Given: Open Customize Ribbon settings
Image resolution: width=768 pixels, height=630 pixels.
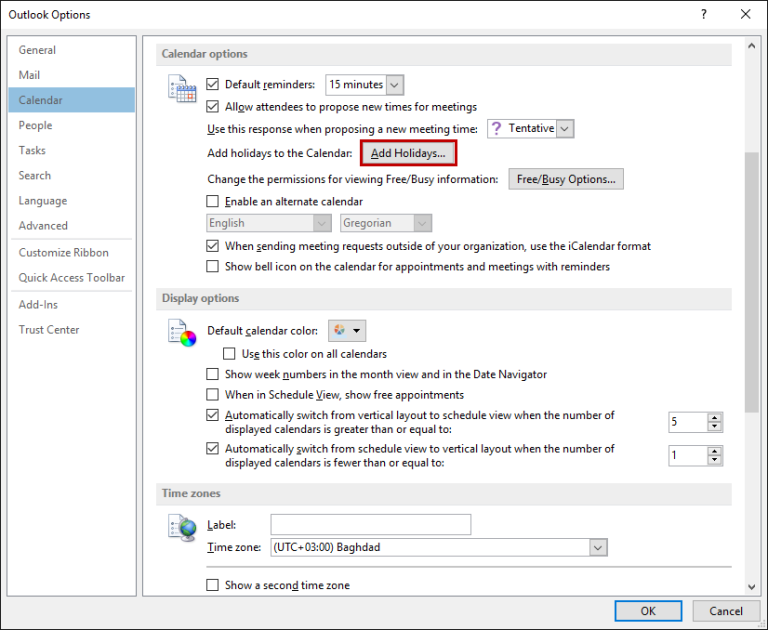Looking at the screenshot, I should coord(72,253).
